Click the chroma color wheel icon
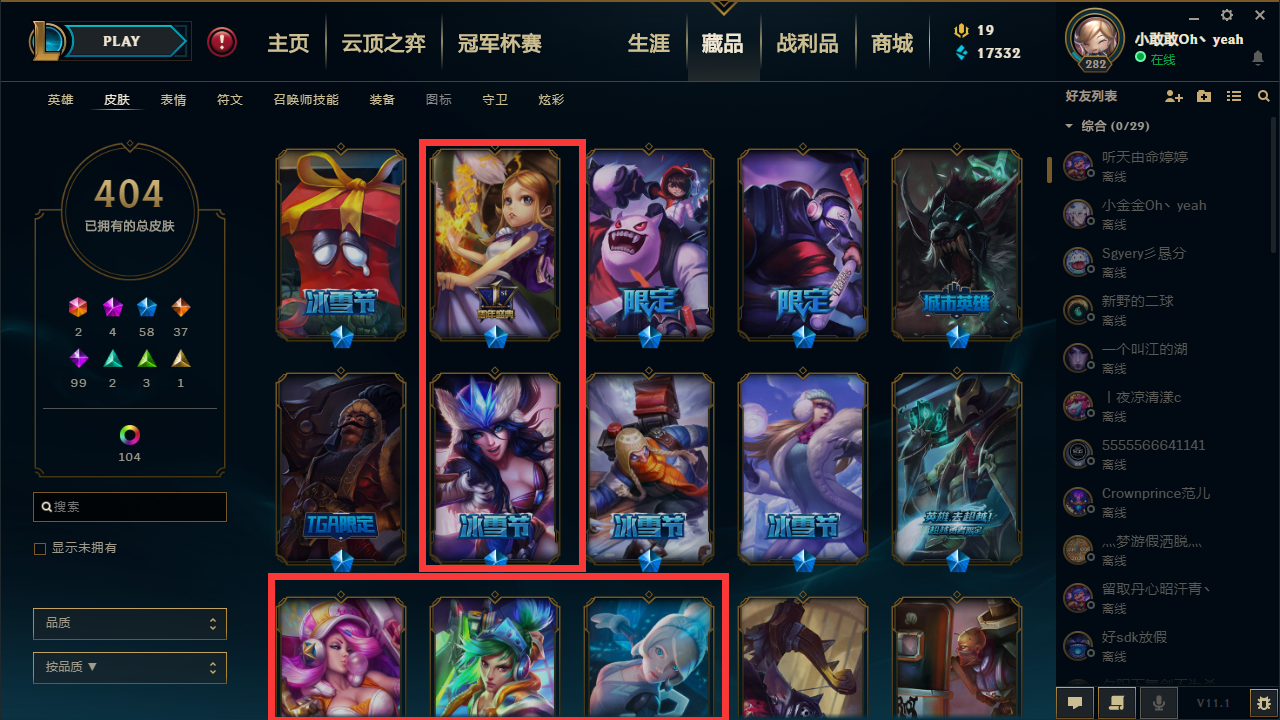This screenshot has height=720, width=1280. tap(130, 435)
